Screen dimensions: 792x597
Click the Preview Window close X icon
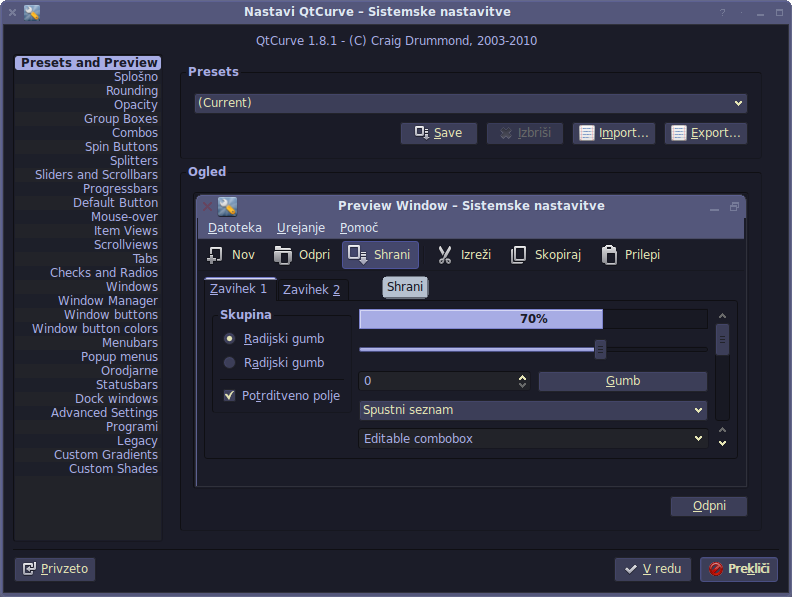coord(207,206)
